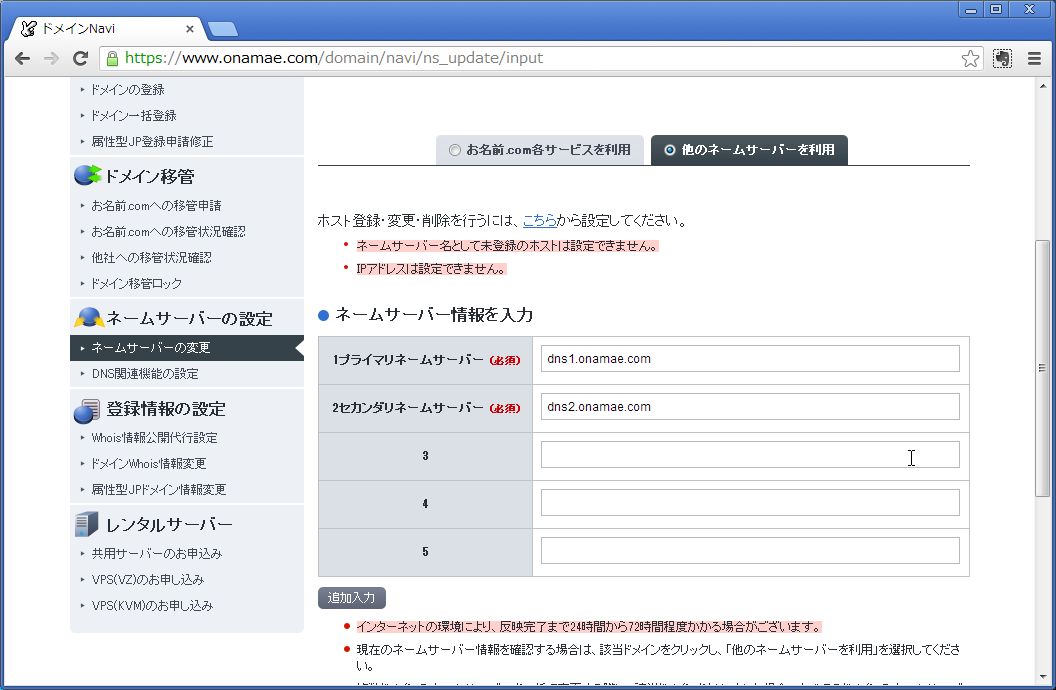Open ドメインの登録 in the sidebar
Screen dimensions: 1056x690
pos(128,90)
